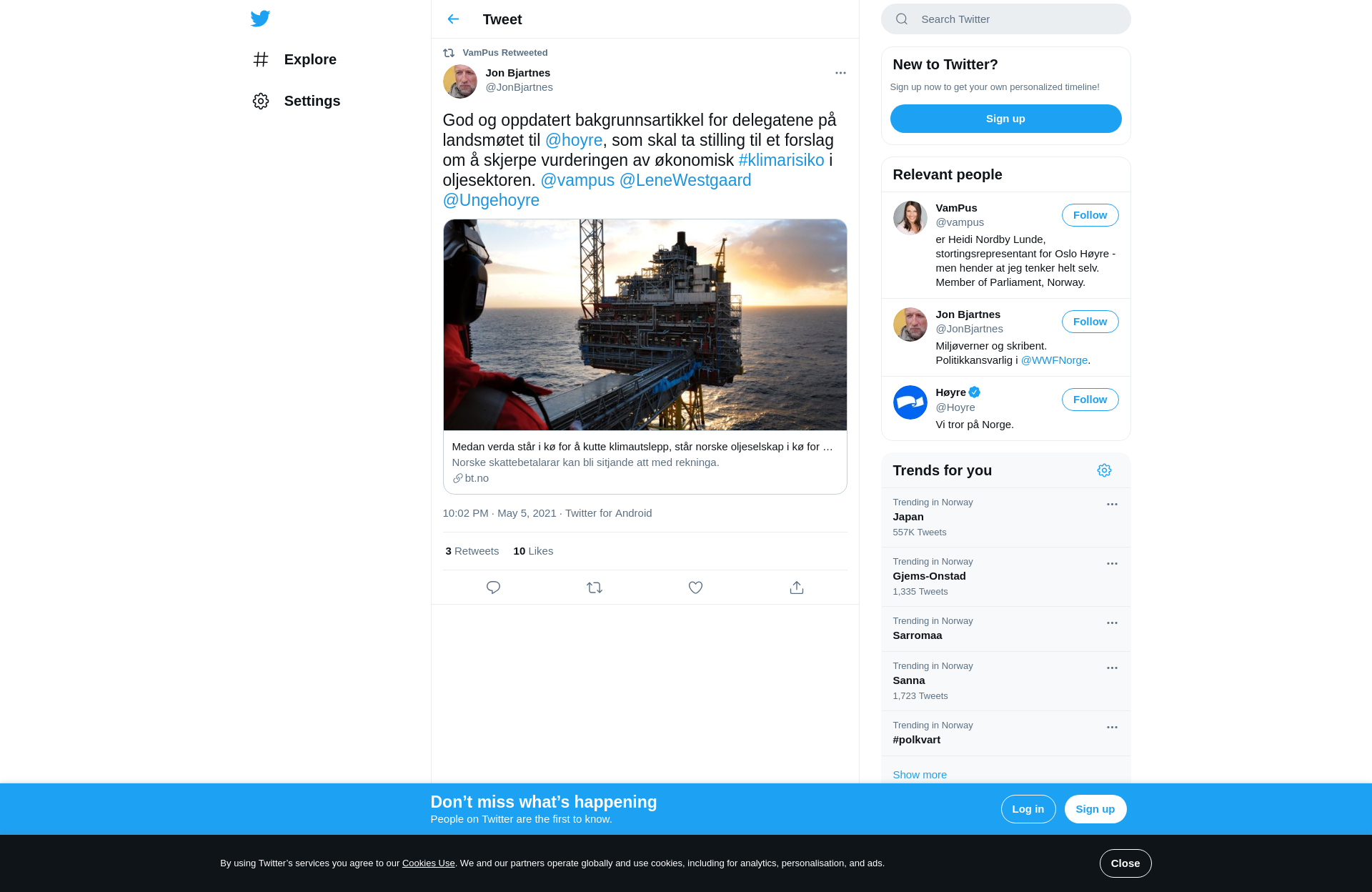View the 3 Retweets list
The image size is (1372, 892).
pyautogui.click(x=472, y=551)
